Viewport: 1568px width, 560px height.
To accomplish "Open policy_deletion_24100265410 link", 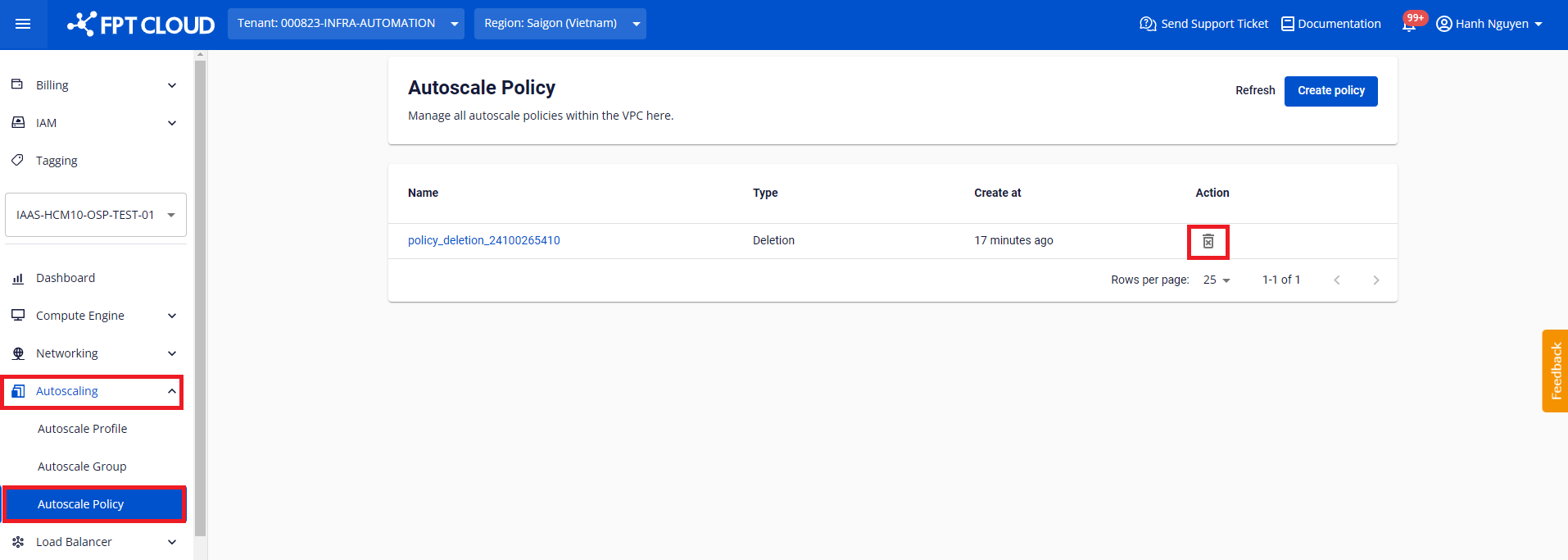I will tap(483, 240).
